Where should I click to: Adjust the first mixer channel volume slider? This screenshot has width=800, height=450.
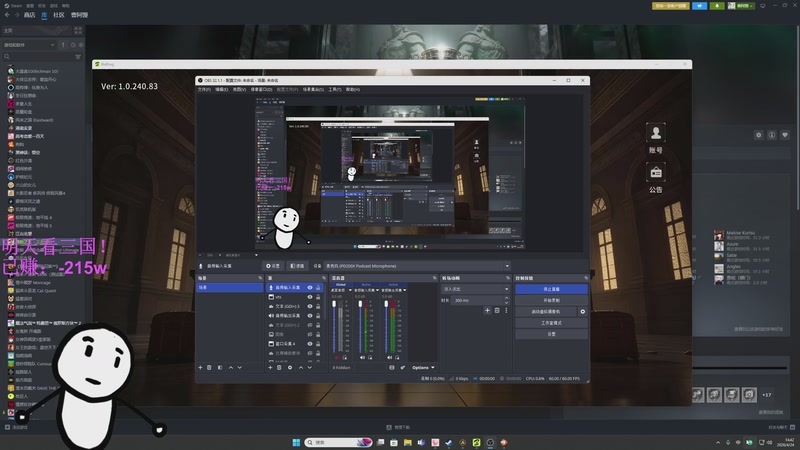coord(335,327)
